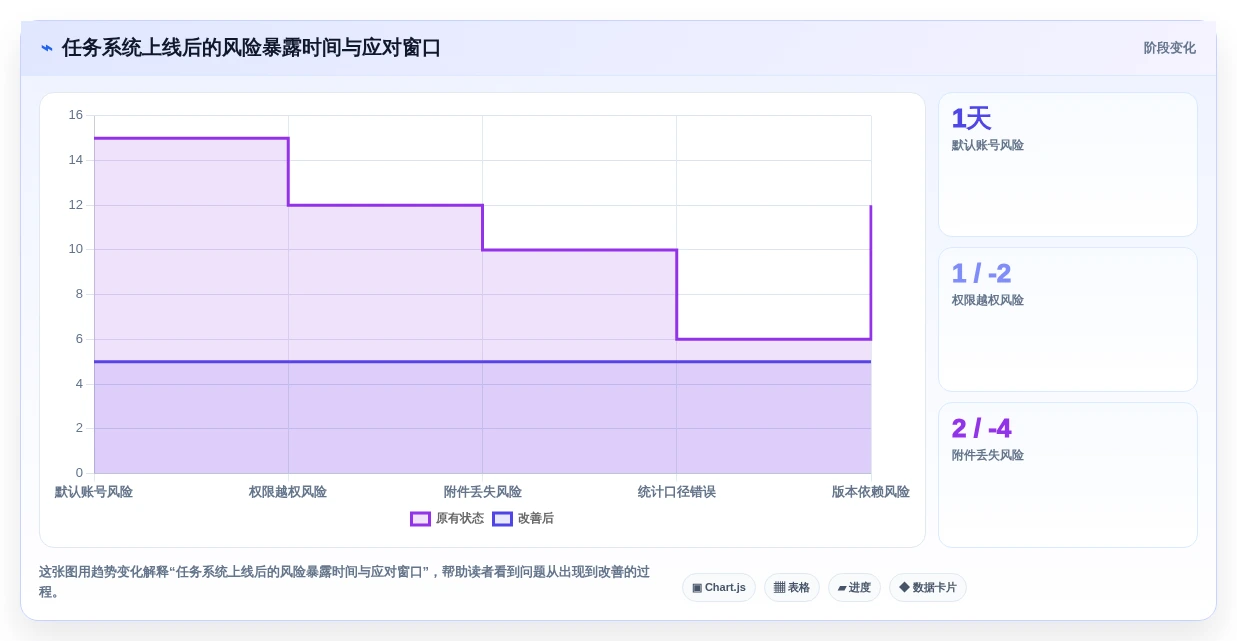The height and width of the screenshot is (641, 1237).
Task: Click the 附件丢失风险 x-axis label
Action: (483, 492)
